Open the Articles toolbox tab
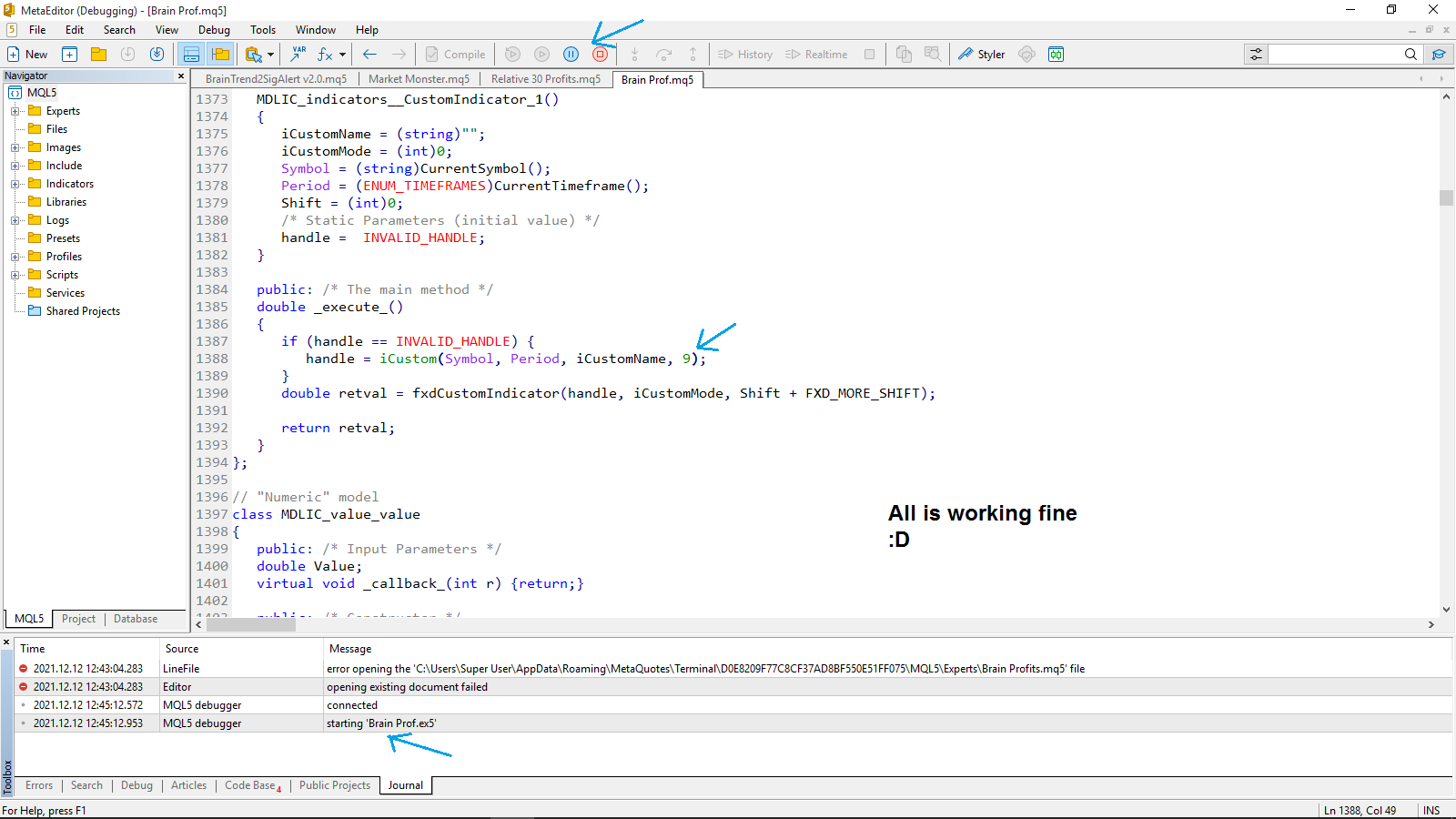 click(188, 785)
